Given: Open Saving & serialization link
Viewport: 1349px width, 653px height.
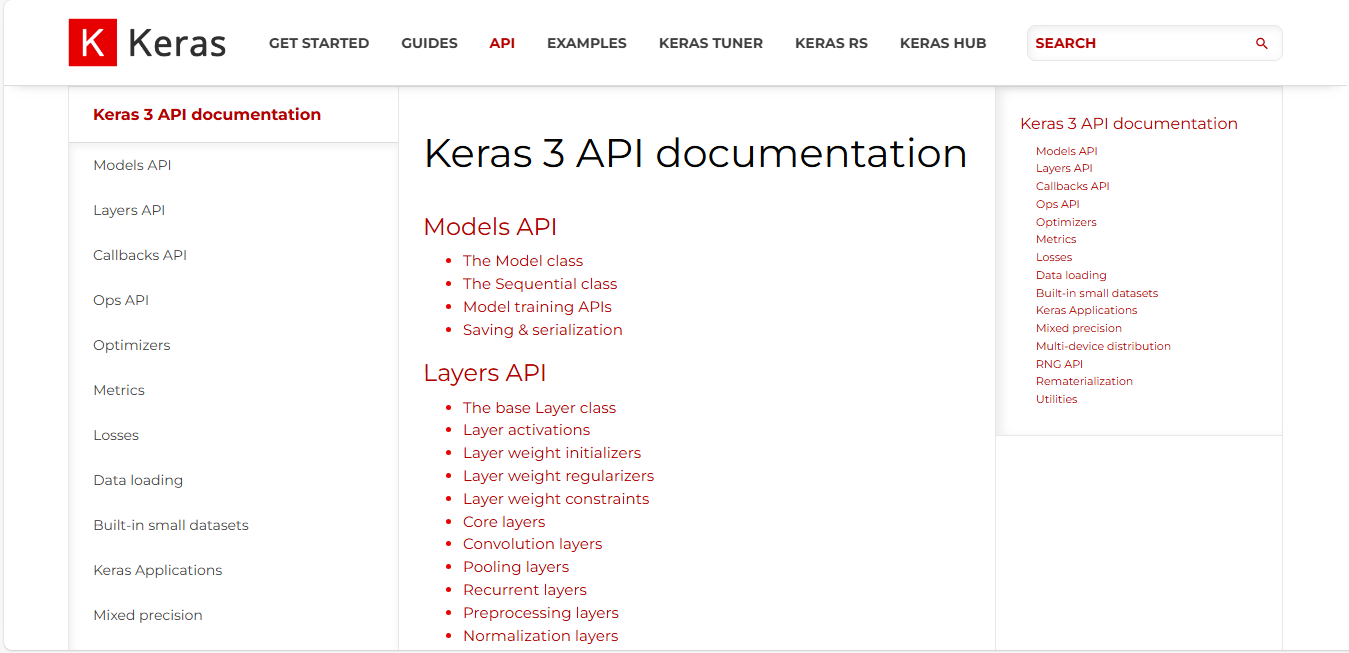Looking at the screenshot, I should 543,330.
